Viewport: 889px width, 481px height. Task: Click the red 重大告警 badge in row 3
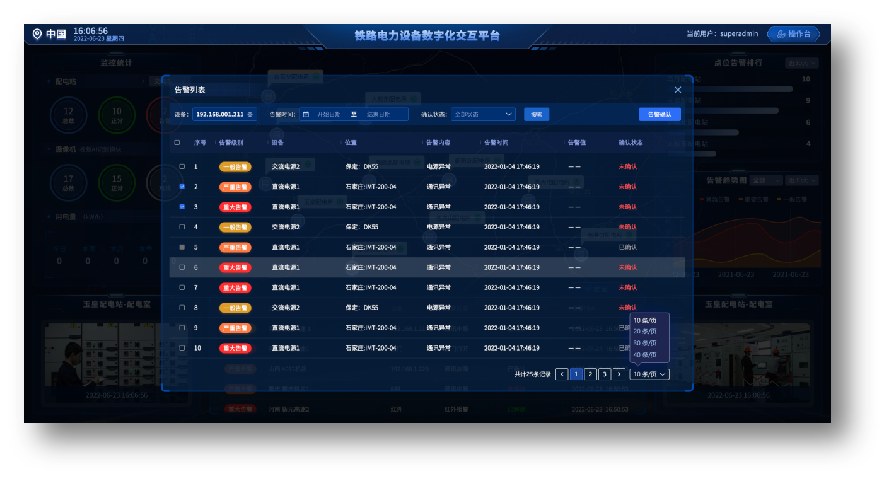(x=234, y=207)
